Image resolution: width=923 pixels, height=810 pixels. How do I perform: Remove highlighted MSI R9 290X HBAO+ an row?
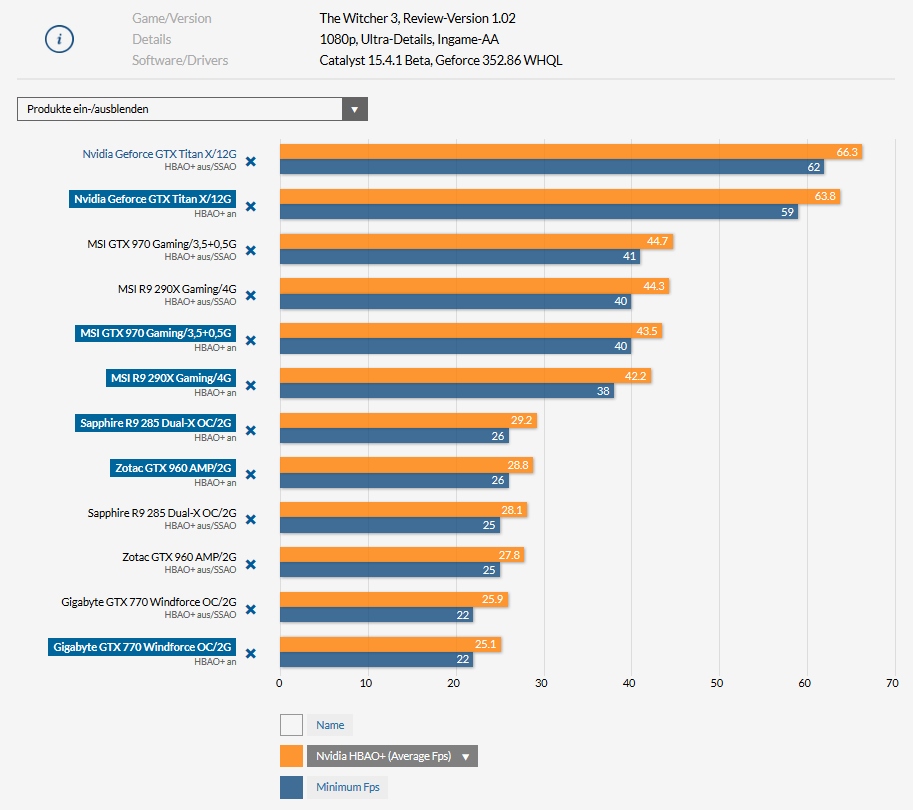tap(251, 386)
